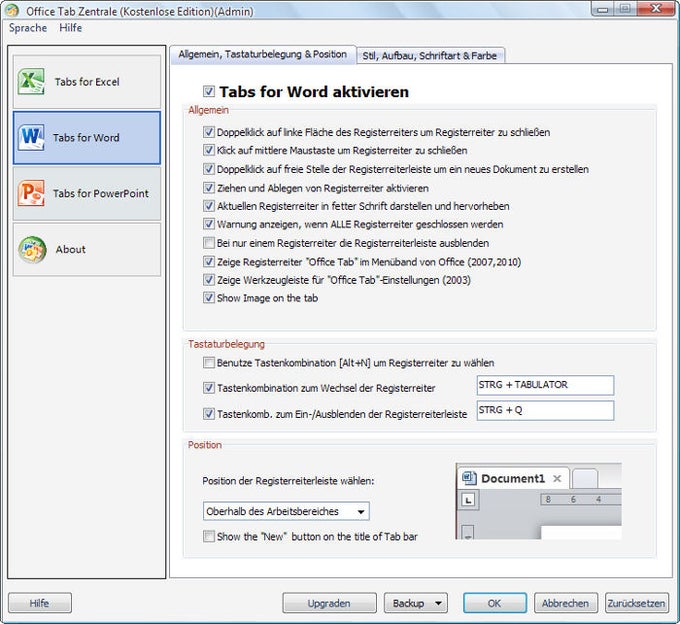Click the ruler tab-stop L icon in preview
Image resolution: width=680 pixels, height=624 pixels.
(468, 500)
